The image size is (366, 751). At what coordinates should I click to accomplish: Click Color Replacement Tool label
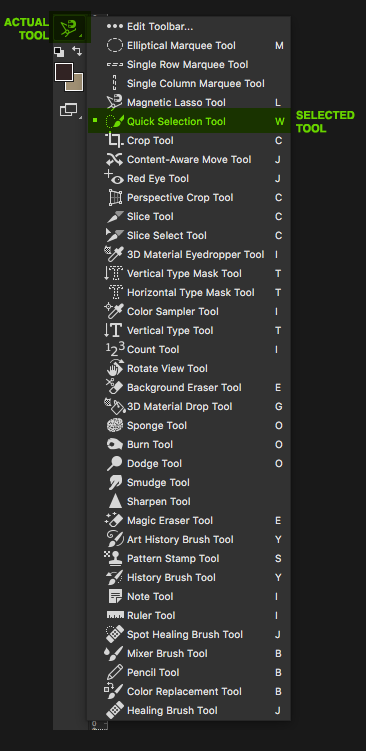point(184,692)
